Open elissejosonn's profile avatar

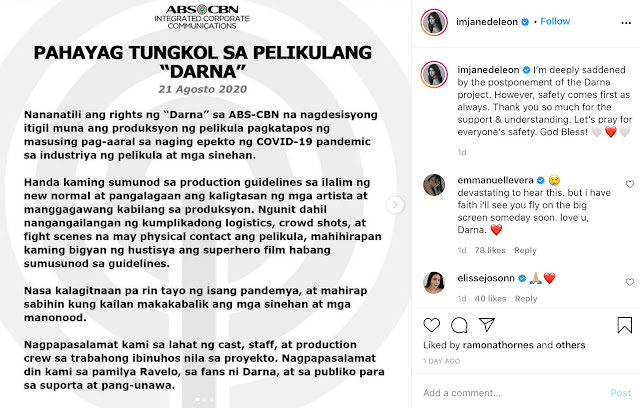(434, 283)
